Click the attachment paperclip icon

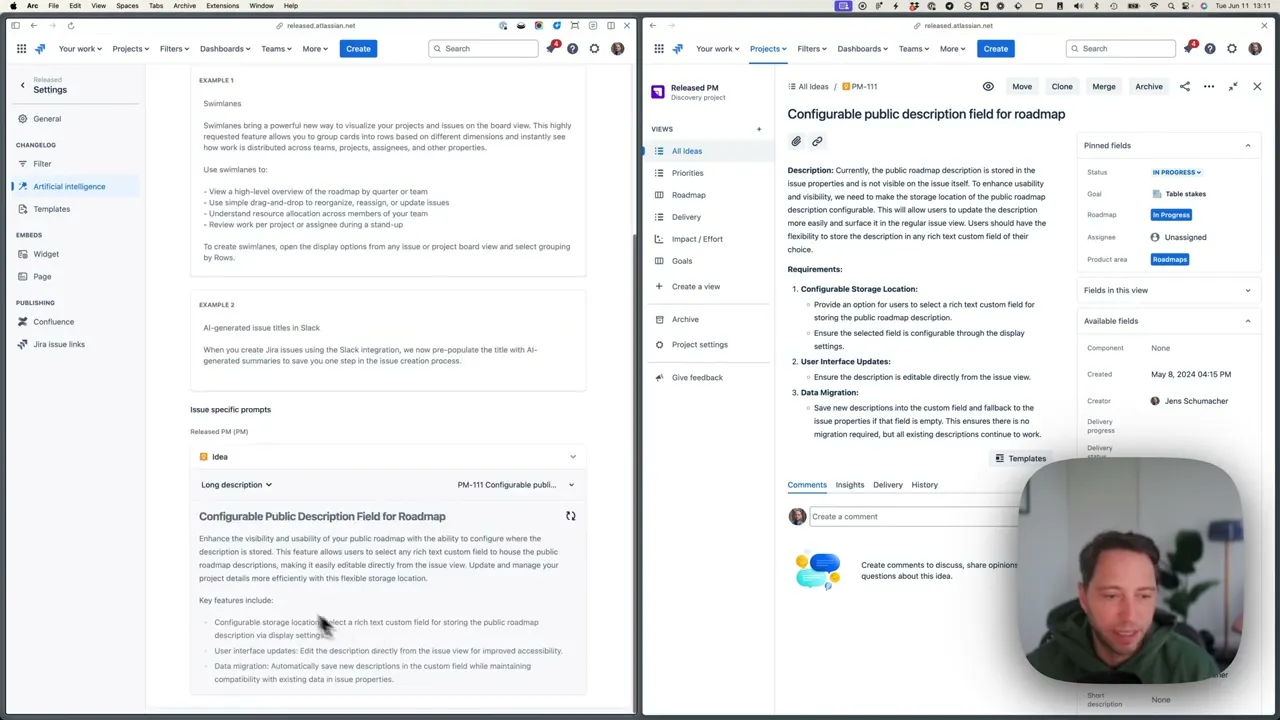[796, 141]
